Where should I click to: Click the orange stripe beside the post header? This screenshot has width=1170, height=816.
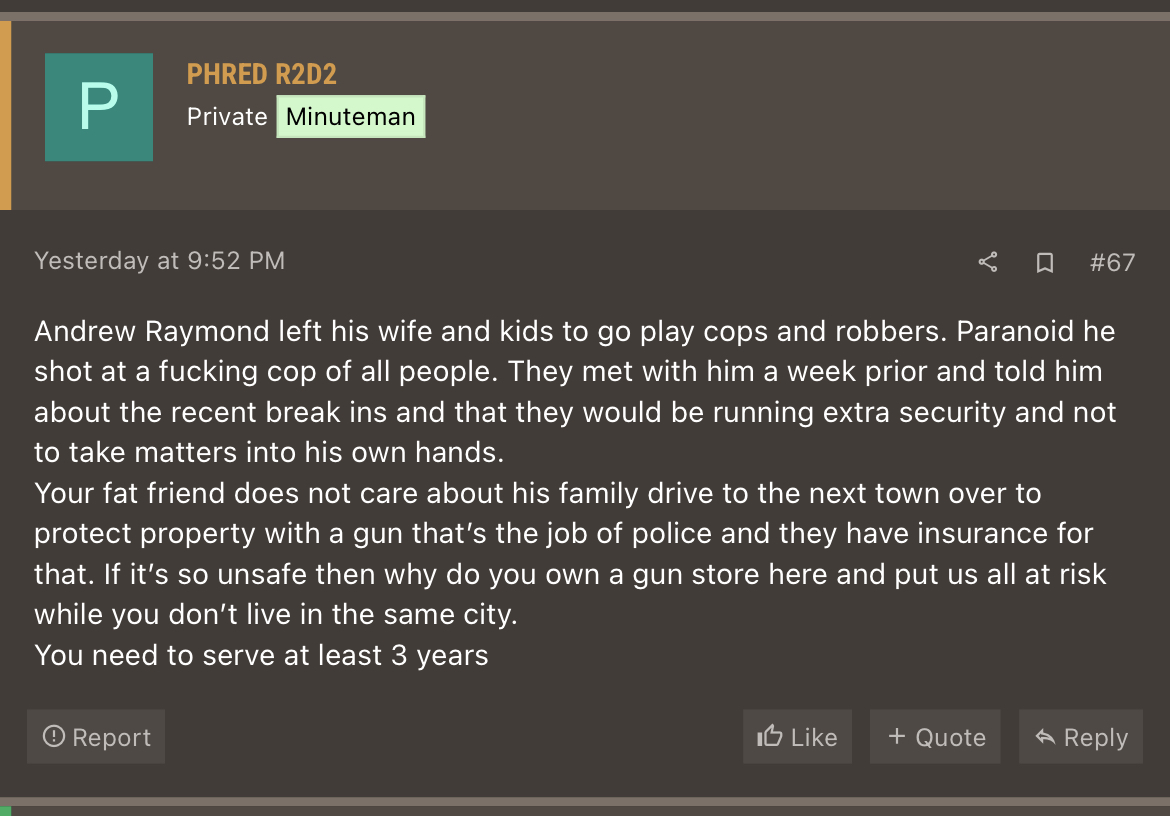[x=5, y=115]
